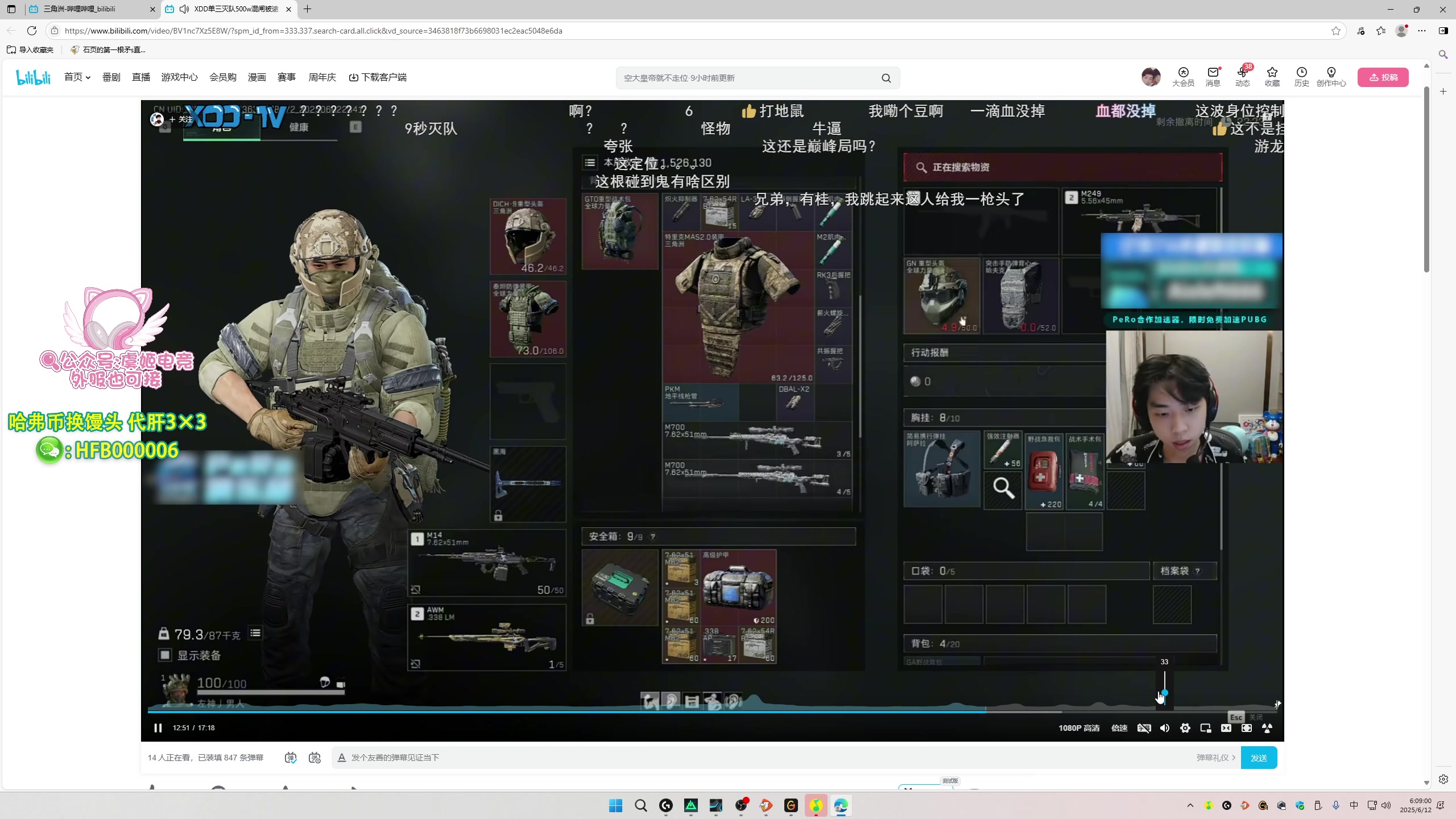Close the XDD video browser tab

pos(289,9)
